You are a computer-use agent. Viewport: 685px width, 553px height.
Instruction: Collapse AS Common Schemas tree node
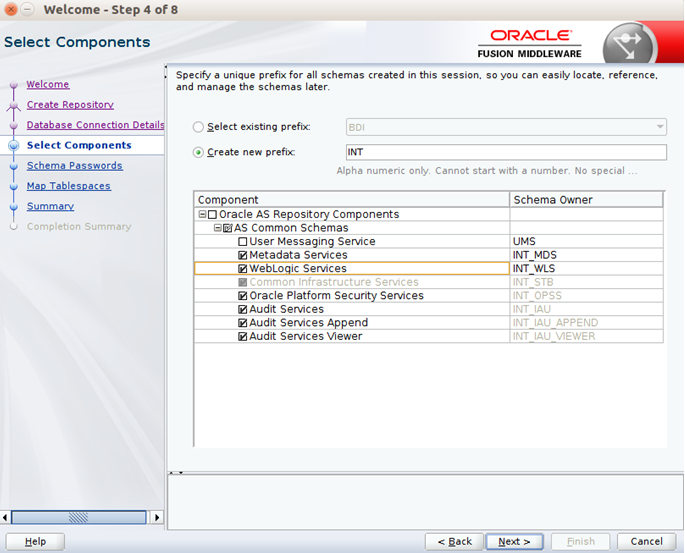pos(218,228)
